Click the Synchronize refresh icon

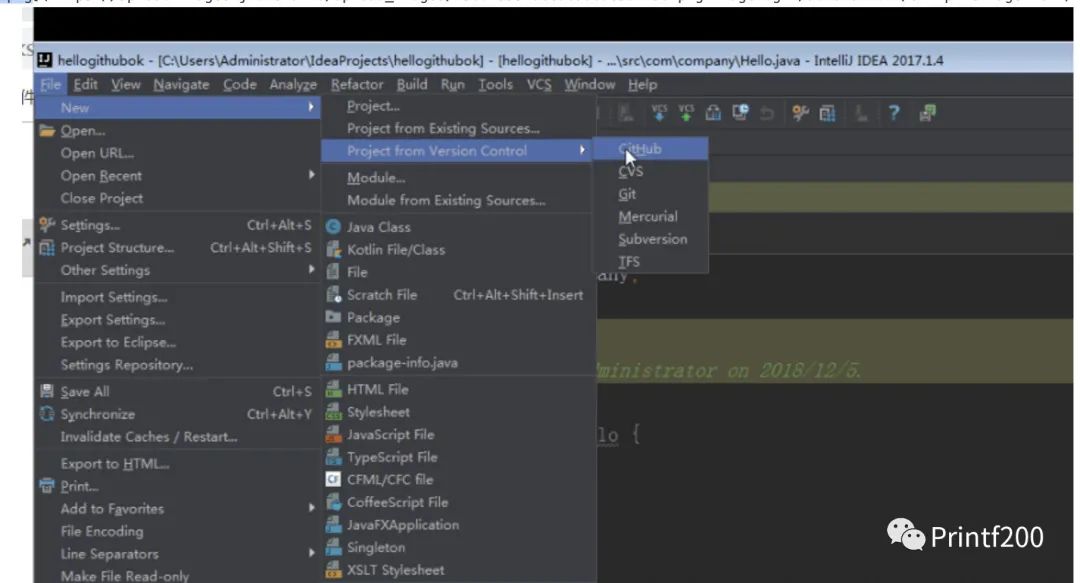(x=47, y=414)
